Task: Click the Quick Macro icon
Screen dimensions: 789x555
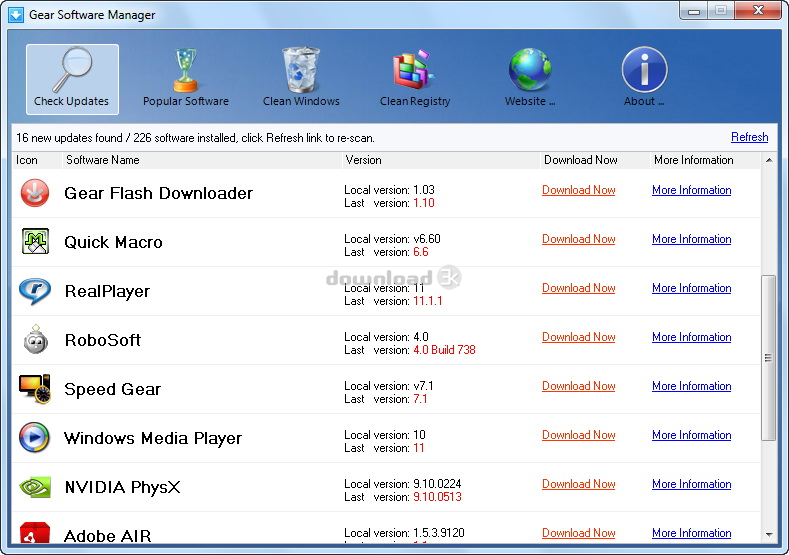Action: 35,241
